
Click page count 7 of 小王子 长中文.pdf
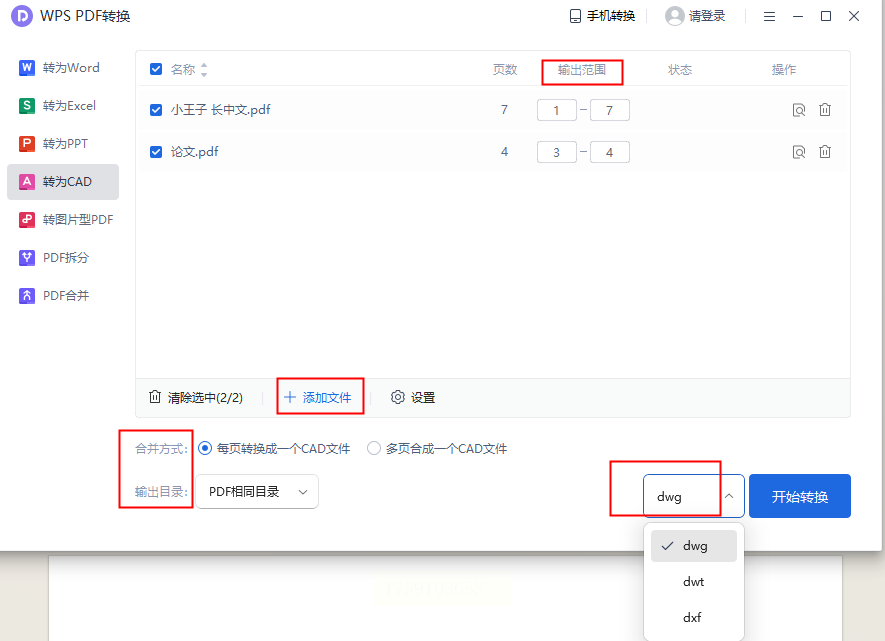pyautogui.click(x=504, y=109)
